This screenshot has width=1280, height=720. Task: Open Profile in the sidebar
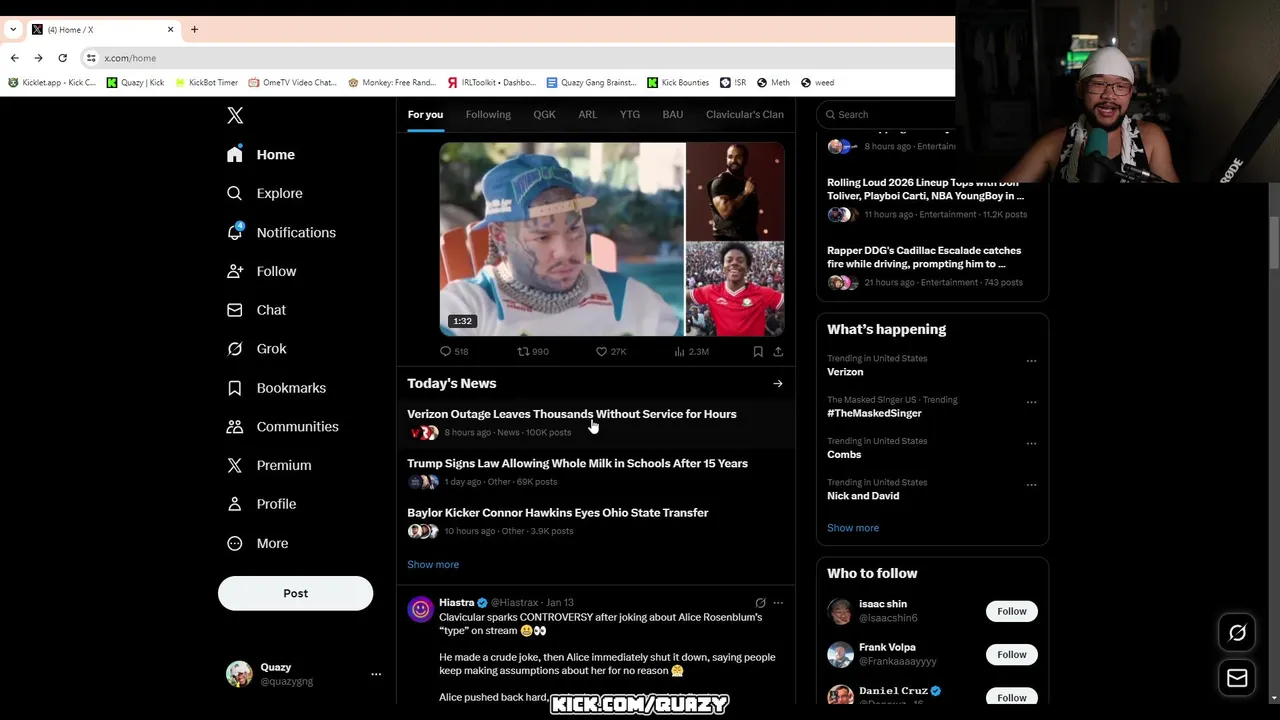[x=262, y=504]
